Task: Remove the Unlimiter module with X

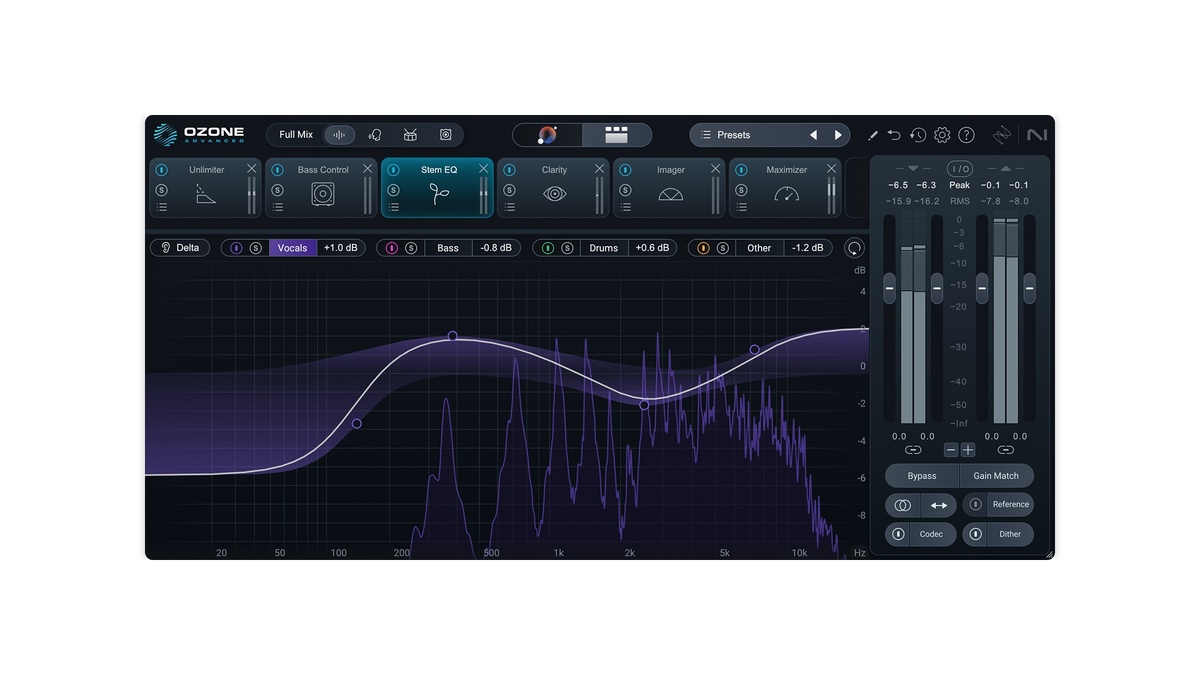Action: point(252,169)
